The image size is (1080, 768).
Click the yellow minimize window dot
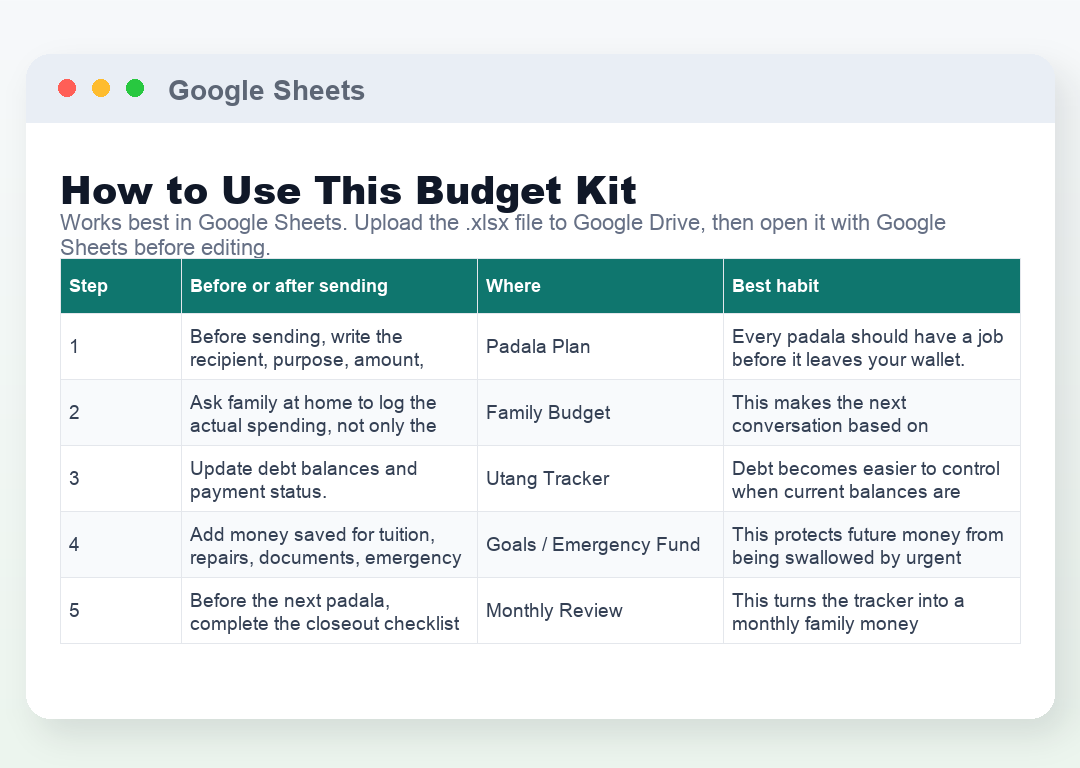tap(101, 89)
